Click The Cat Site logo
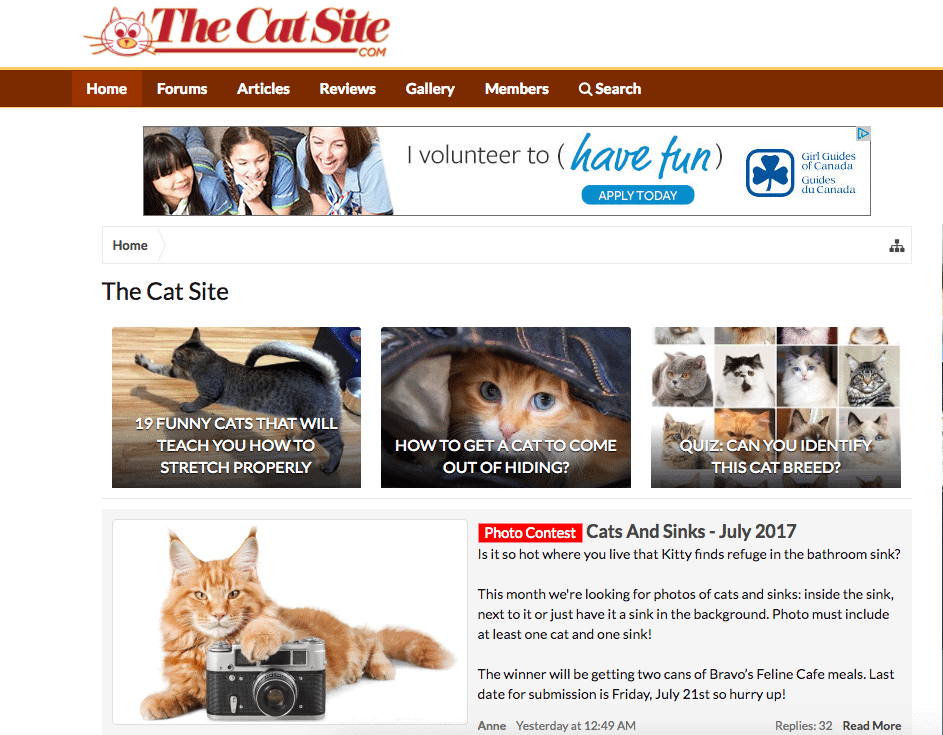 [237, 32]
